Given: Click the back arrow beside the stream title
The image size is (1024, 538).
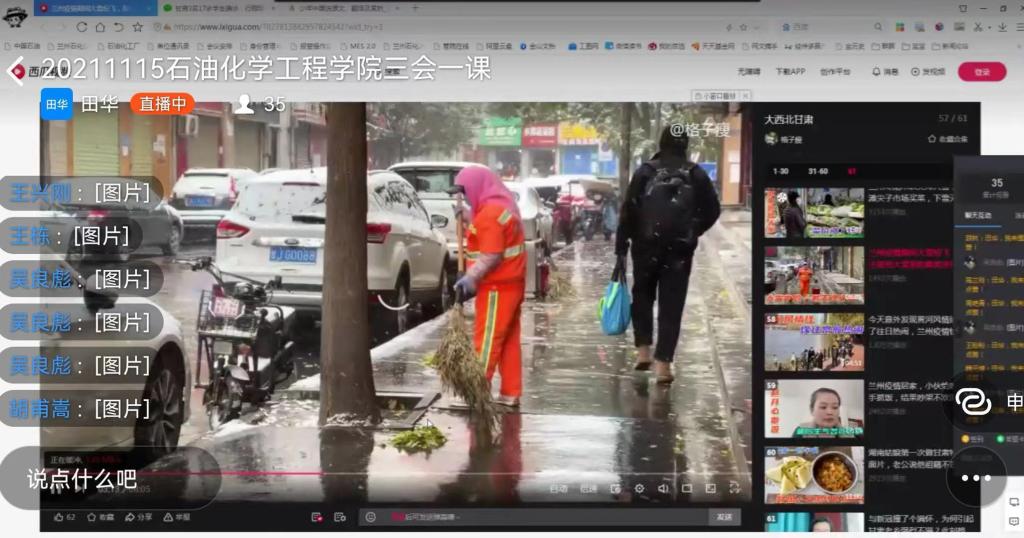Looking at the screenshot, I should pos(17,70).
